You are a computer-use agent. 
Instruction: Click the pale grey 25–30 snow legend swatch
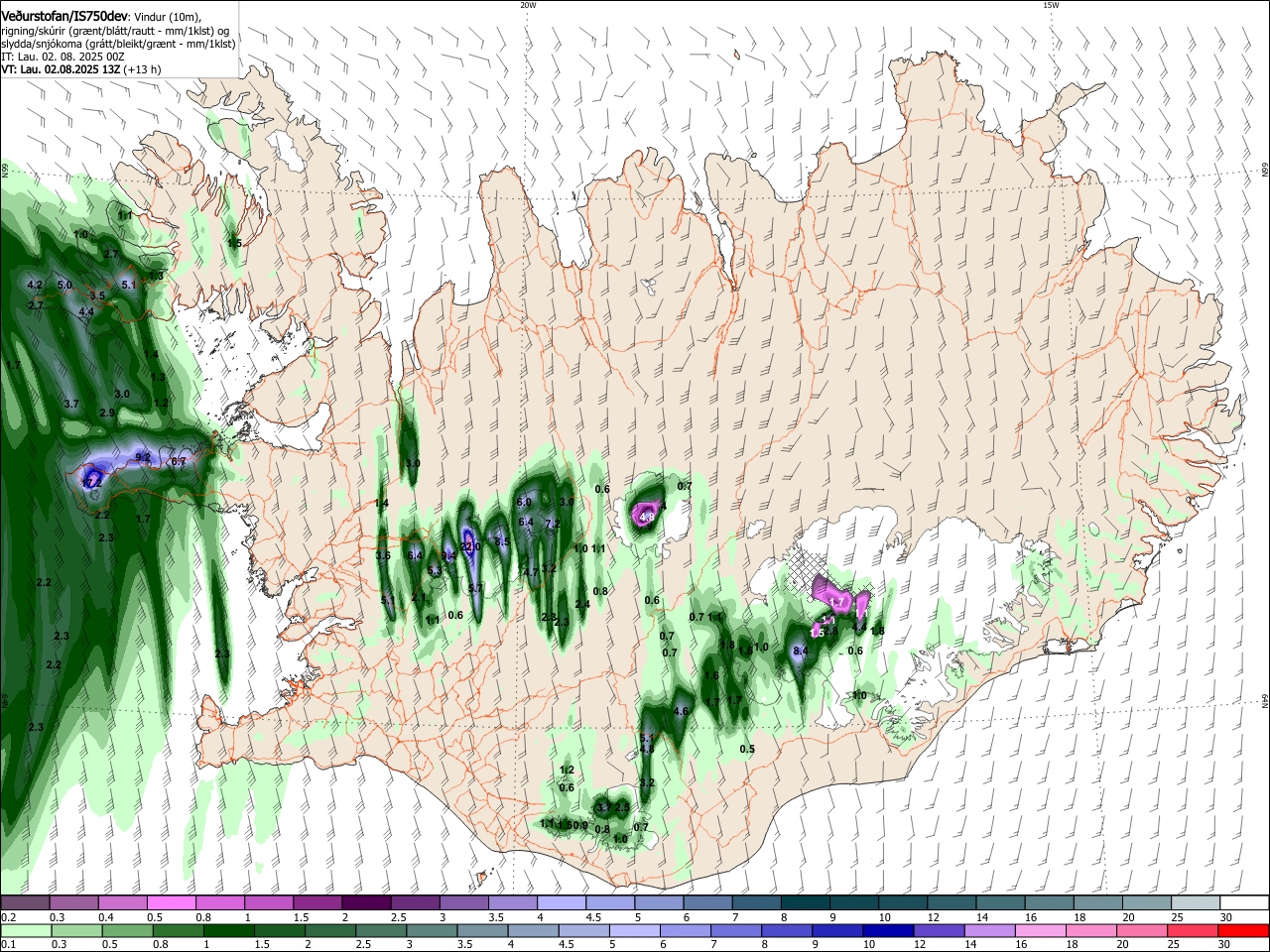coord(1195,903)
